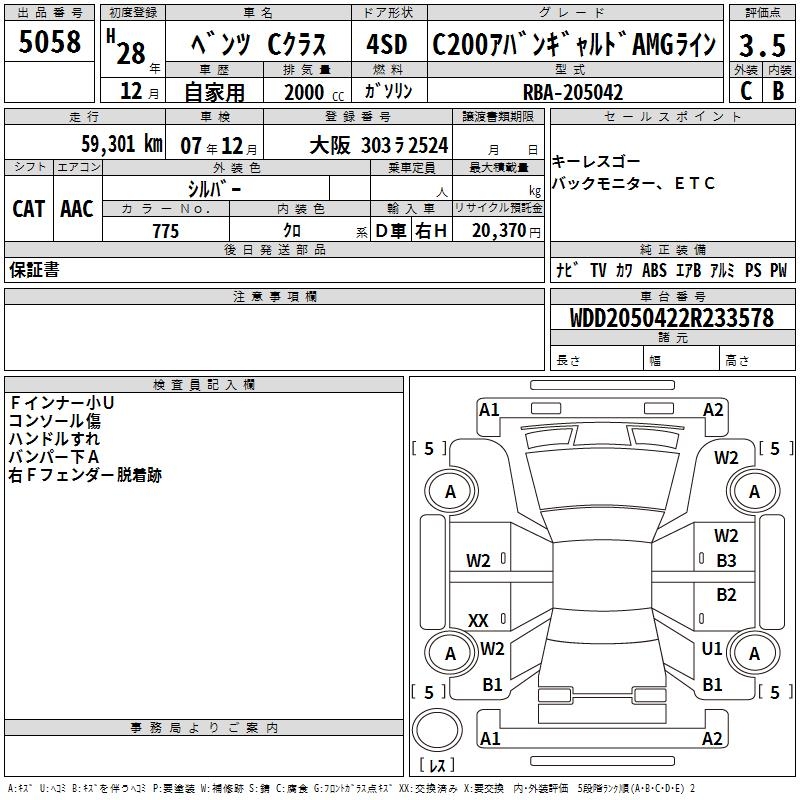Select the セールスポイント header

click(x=672, y=117)
